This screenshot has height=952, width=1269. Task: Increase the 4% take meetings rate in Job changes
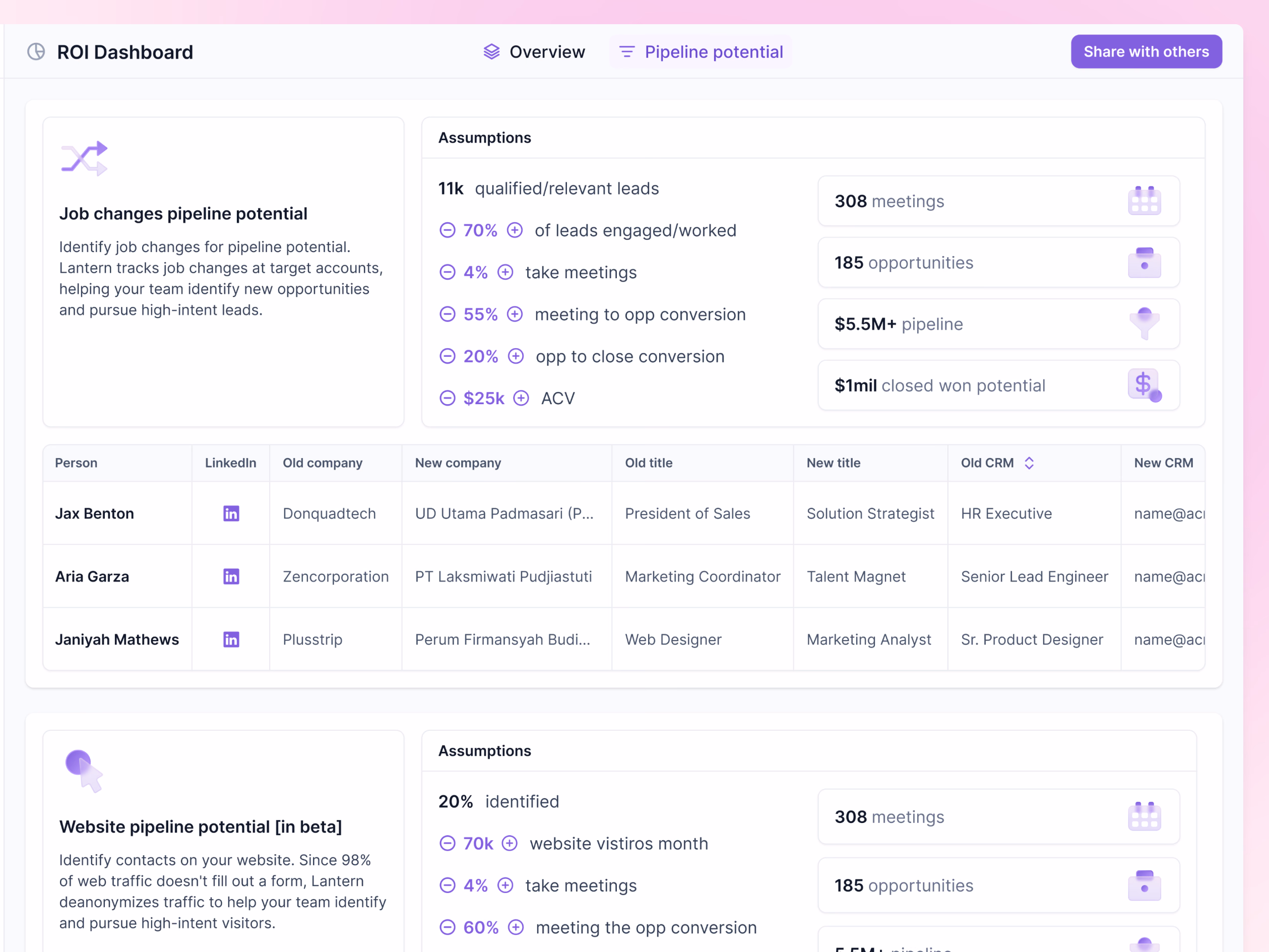[505, 272]
